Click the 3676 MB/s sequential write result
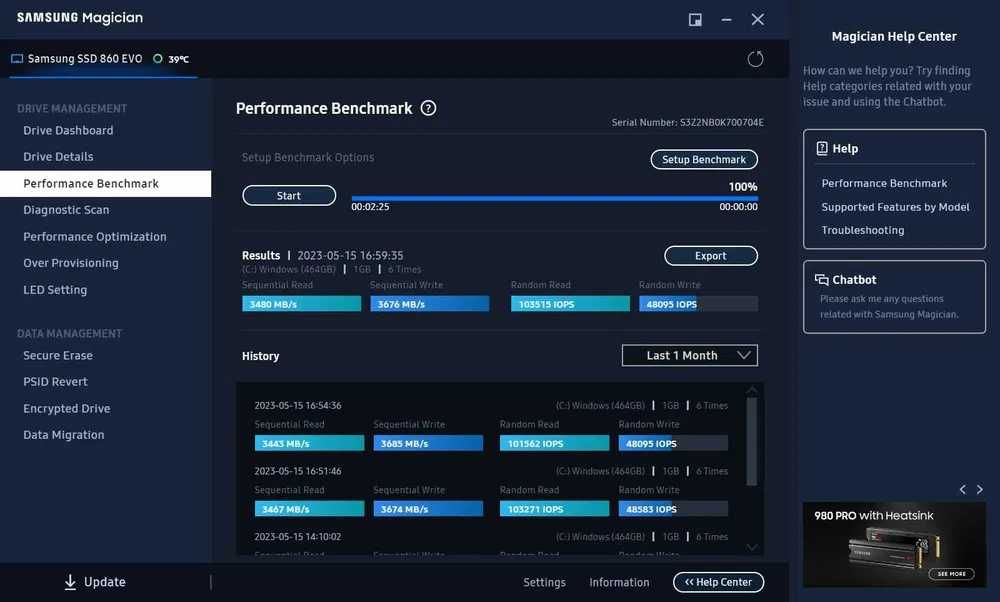This screenshot has width=1000, height=602. tap(430, 304)
